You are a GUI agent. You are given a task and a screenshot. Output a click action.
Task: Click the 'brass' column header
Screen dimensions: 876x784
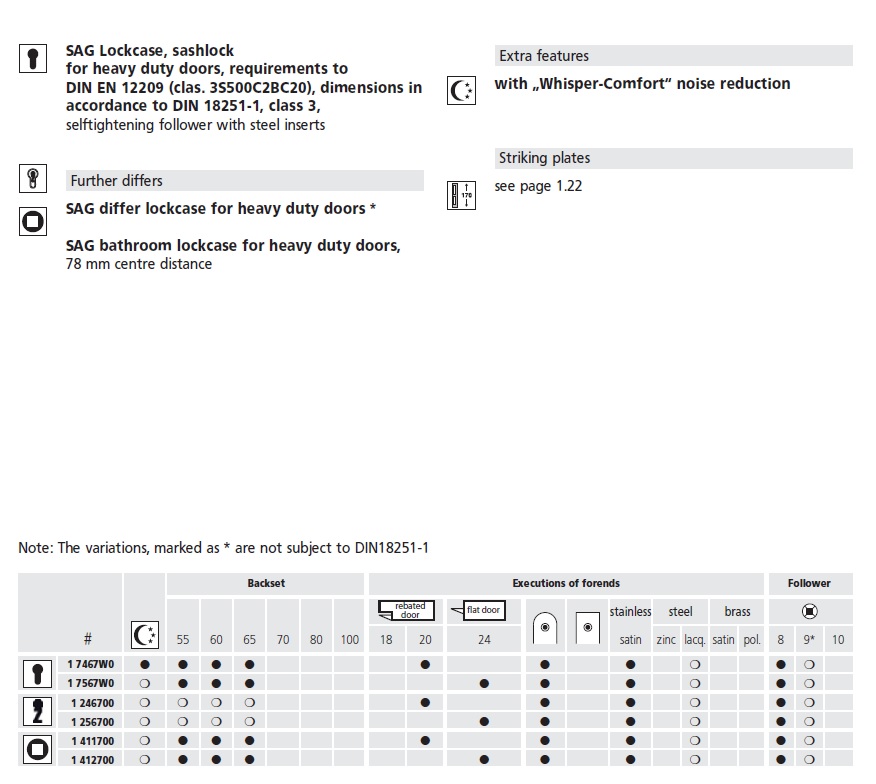(x=737, y=612)
